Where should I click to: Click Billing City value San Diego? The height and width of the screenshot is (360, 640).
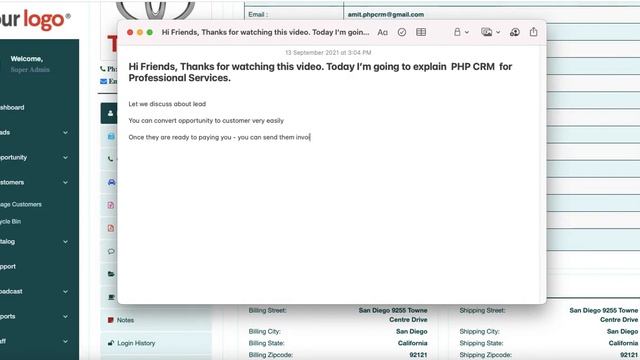coord(411,331)
